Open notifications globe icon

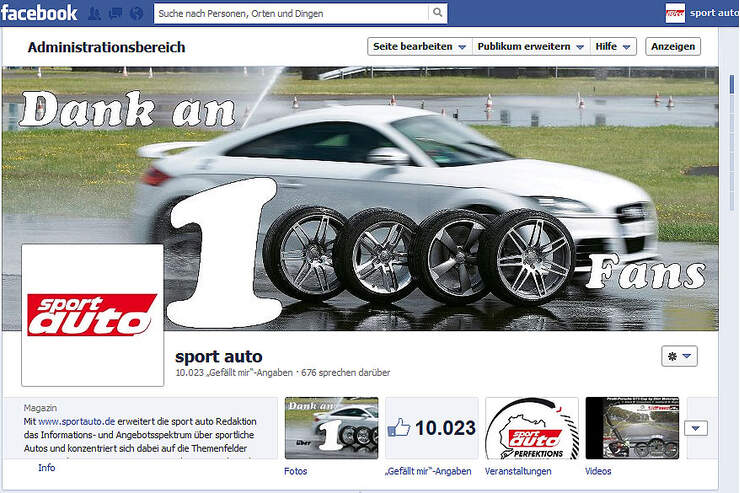(x=136, y=13)
